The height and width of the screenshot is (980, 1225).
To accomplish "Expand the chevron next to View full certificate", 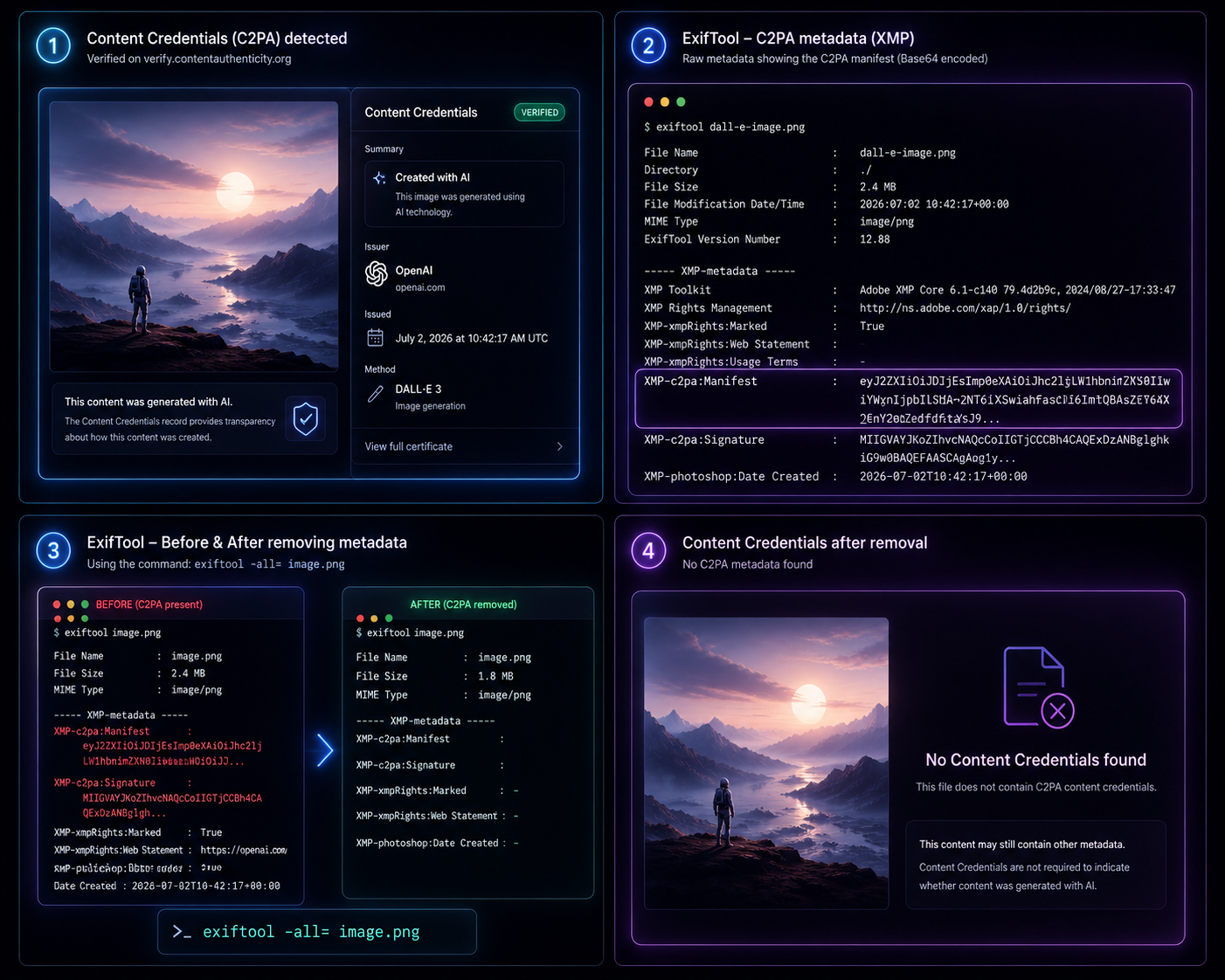I will click(x=560, y=446).
